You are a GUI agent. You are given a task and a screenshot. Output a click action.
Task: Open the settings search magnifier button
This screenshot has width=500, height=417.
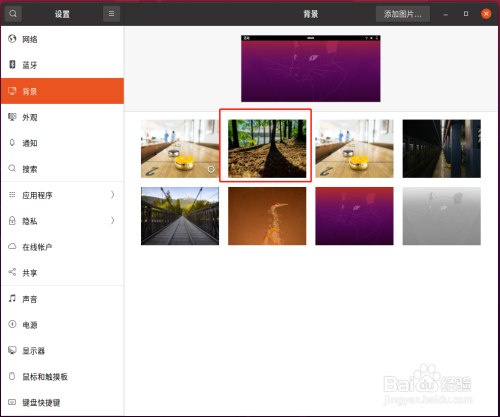click(x=13, y=14)
